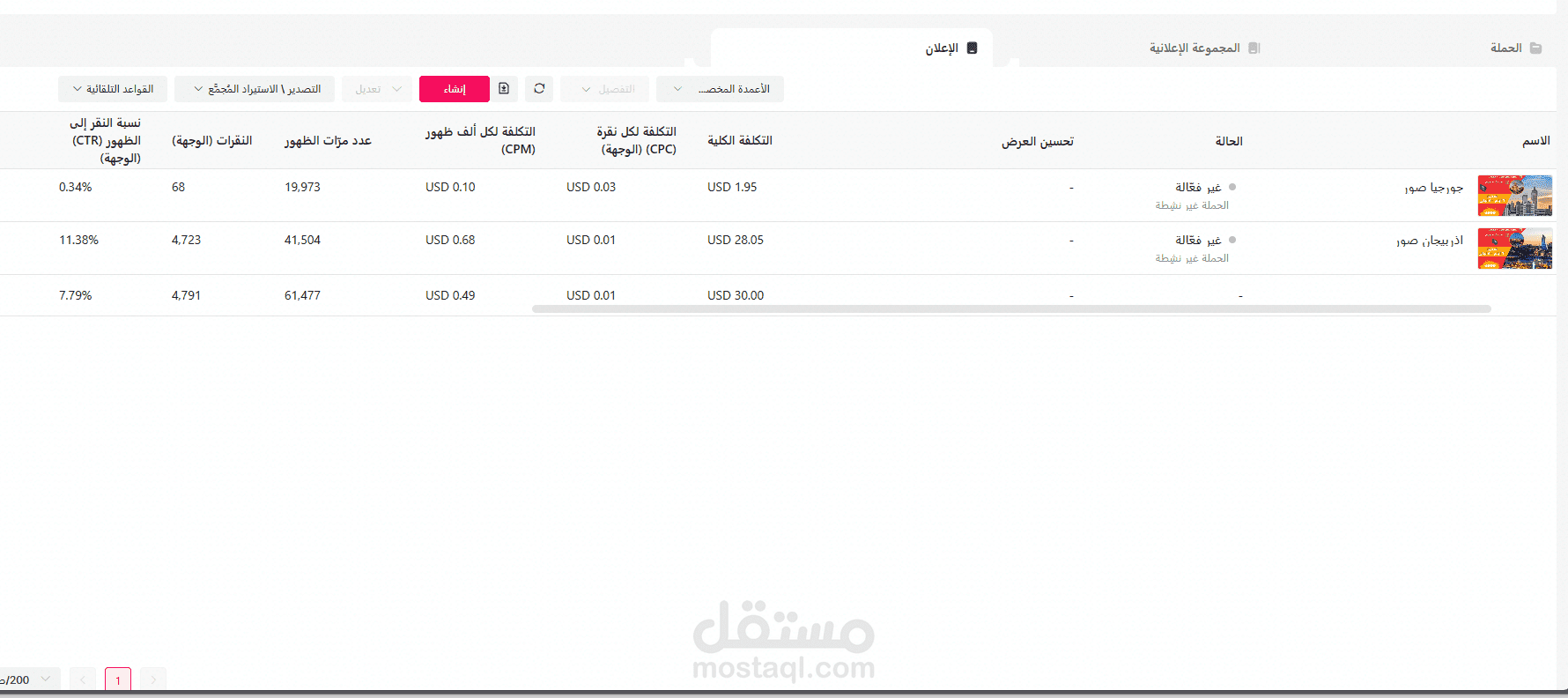Click the summary total USD 30.00
Viewport: 1568px width, 698px height.
[x=736, y=295]
